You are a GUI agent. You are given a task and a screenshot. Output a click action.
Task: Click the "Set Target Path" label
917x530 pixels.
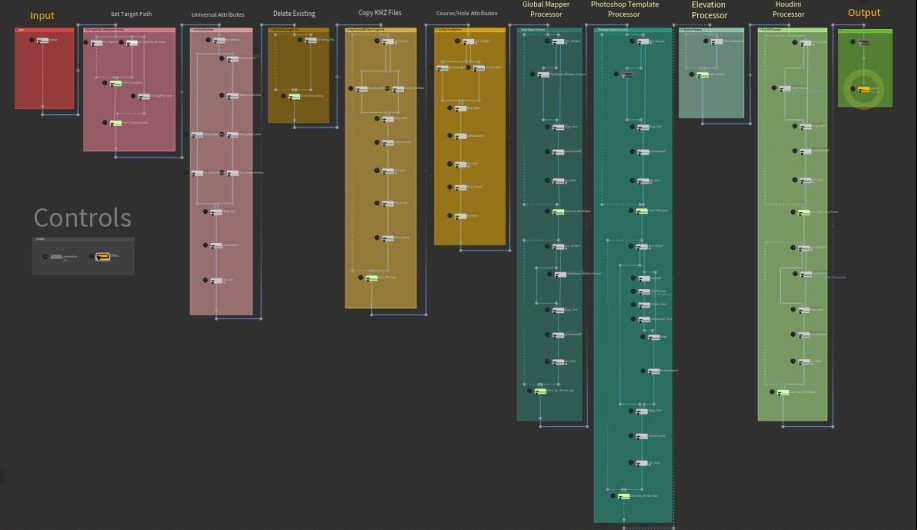click(x=131, y=14)
